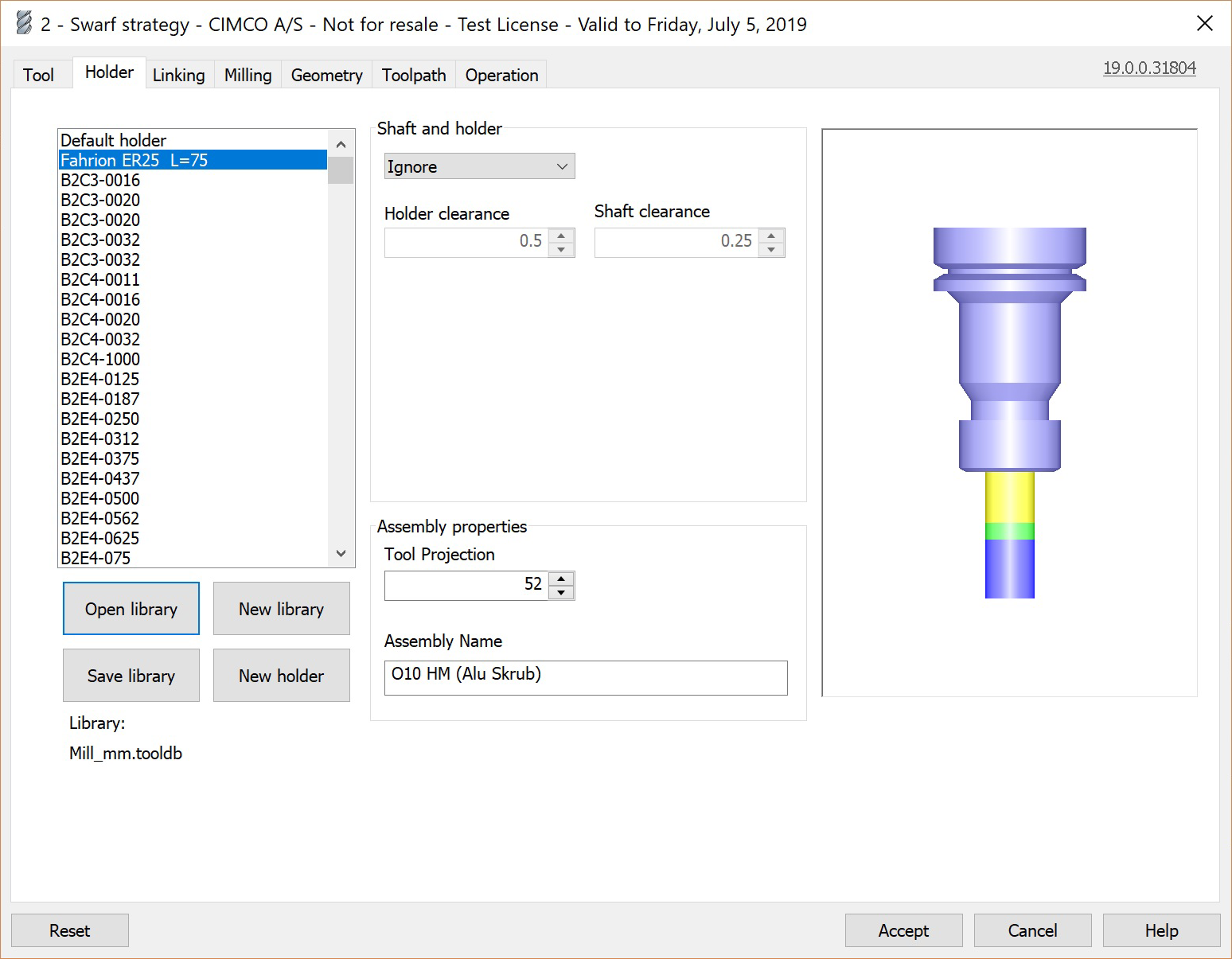
Task: Open the Linking tab
Action: tap(178, 75)
